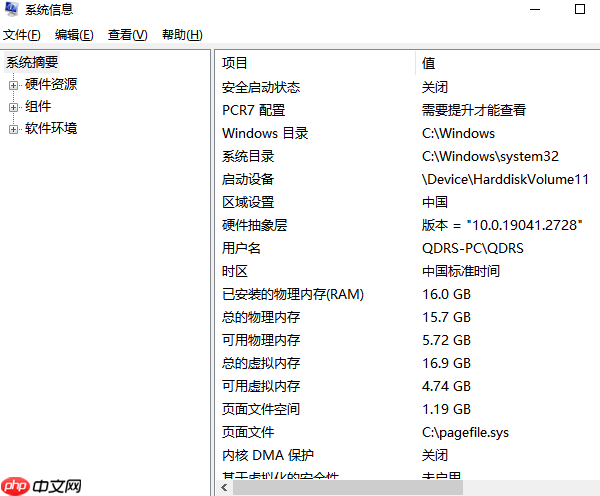The width and height of the screenshot is (600, 496).
Task: Click the horizontal scrollbar thumb
Action: (348, 488)
